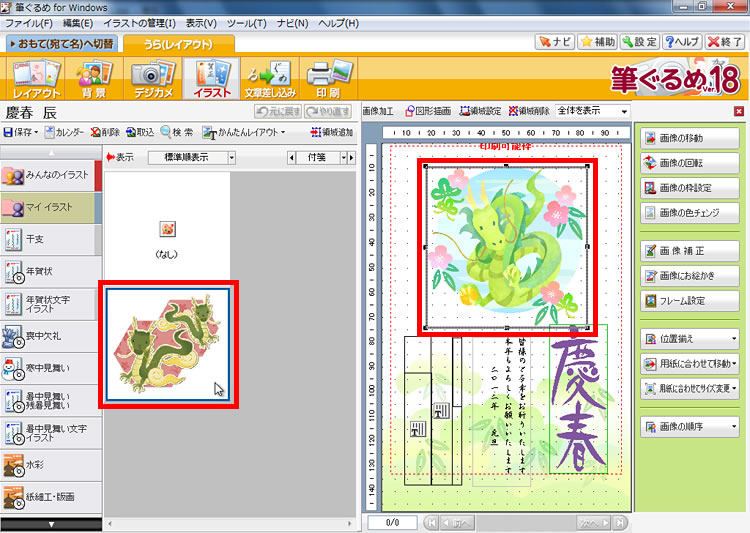This screenshot has width=750, height=533.
Task: Open the 印刷 print tool
Action: point(329,78)
